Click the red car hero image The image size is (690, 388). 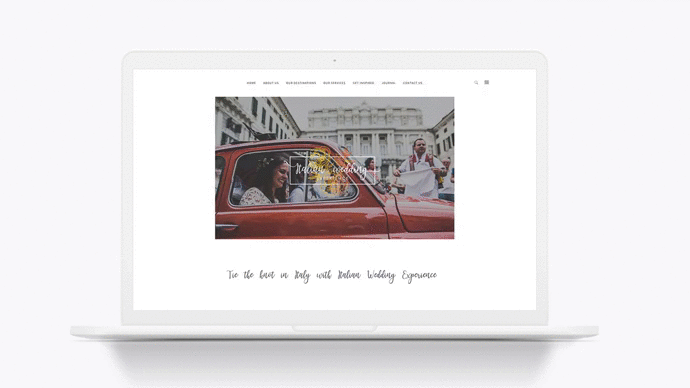click(334, 168)
